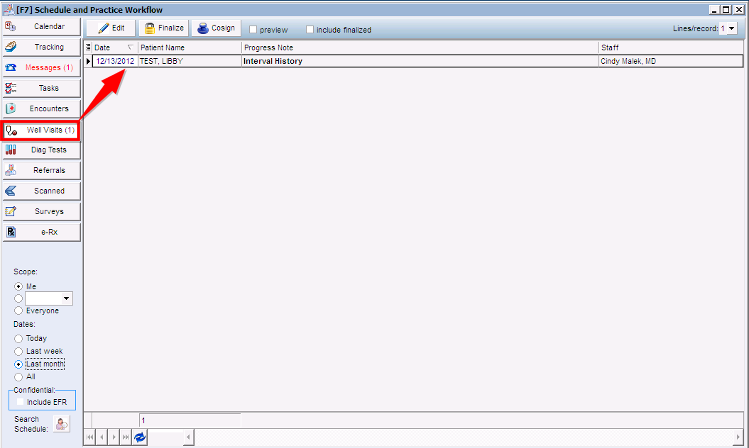Click horizontal scrollbar left arrow

tap(189, 437)
